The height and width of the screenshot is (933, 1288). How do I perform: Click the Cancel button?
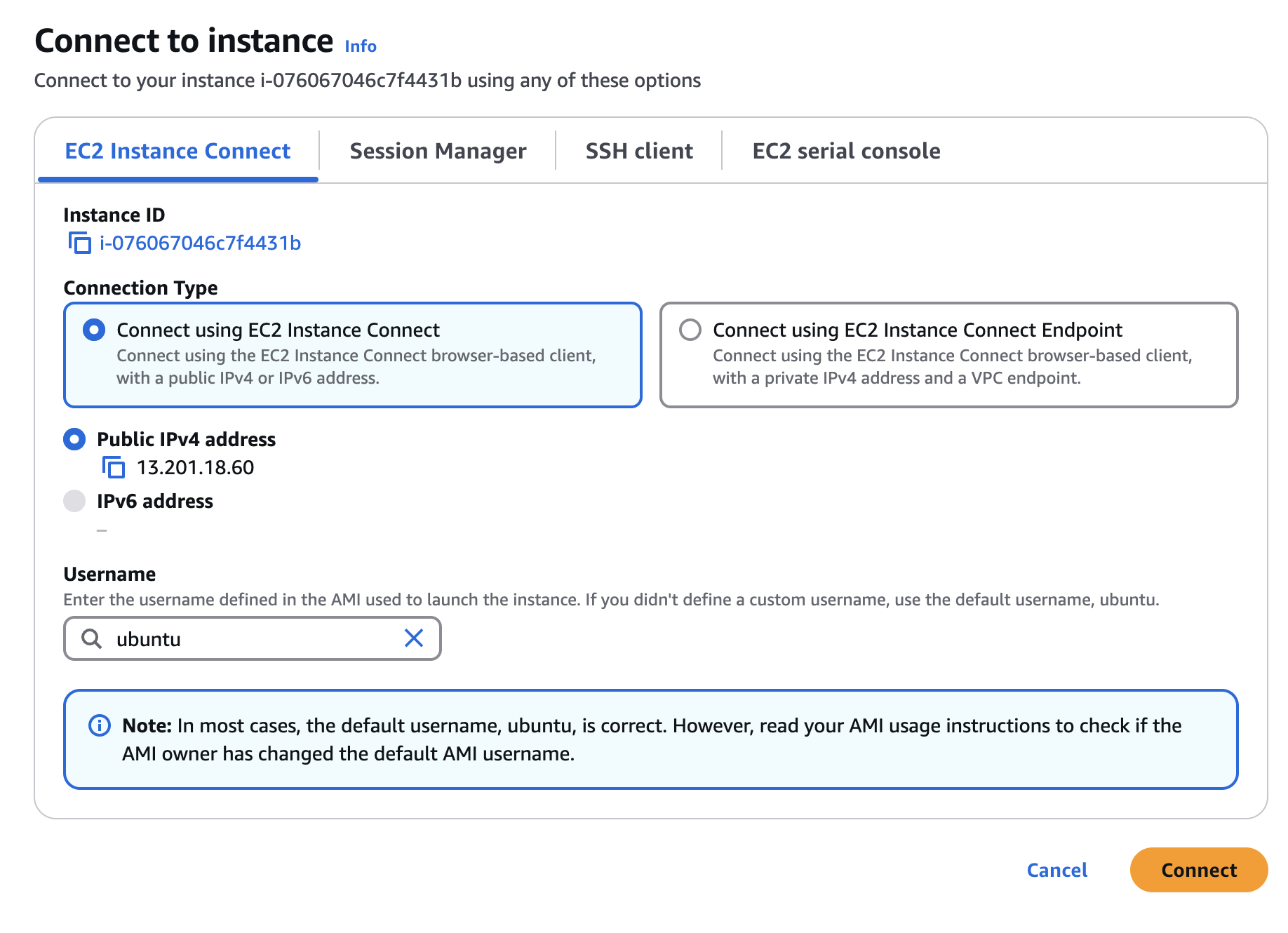tap(1056, 870)
